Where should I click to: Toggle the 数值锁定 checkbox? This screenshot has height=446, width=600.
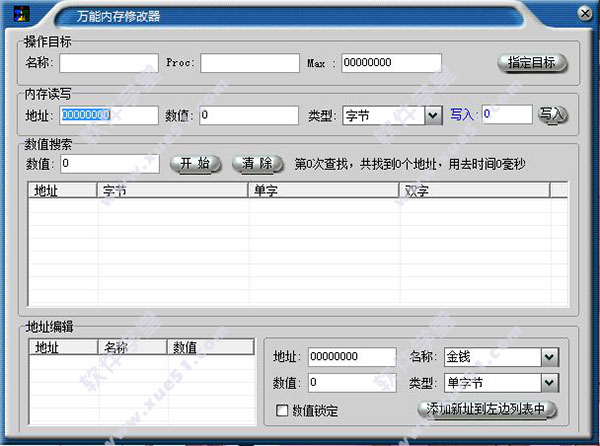[x=282, y=410]
